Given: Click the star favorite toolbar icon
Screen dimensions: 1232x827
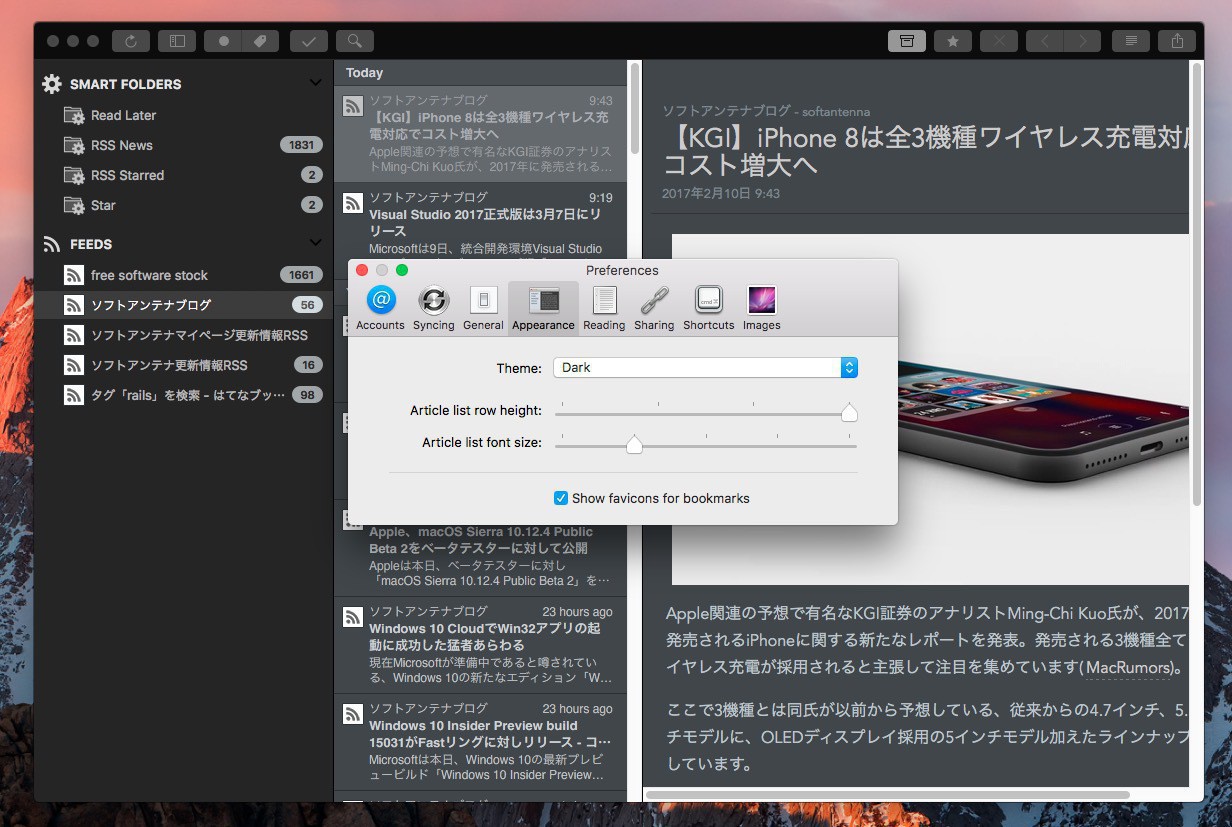Looking at the screenshot, I should point(952,41).
